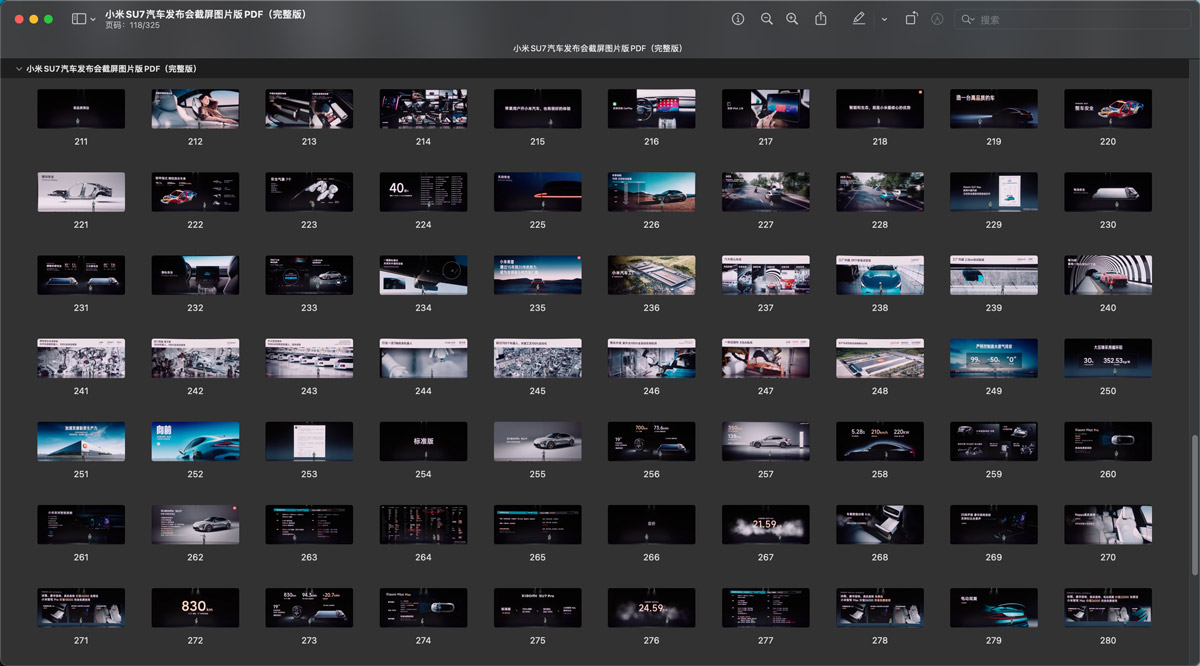Screen dimensions: 1200x666
Task: Select the page 258 thumbnail
Action: tap(880, 441)
